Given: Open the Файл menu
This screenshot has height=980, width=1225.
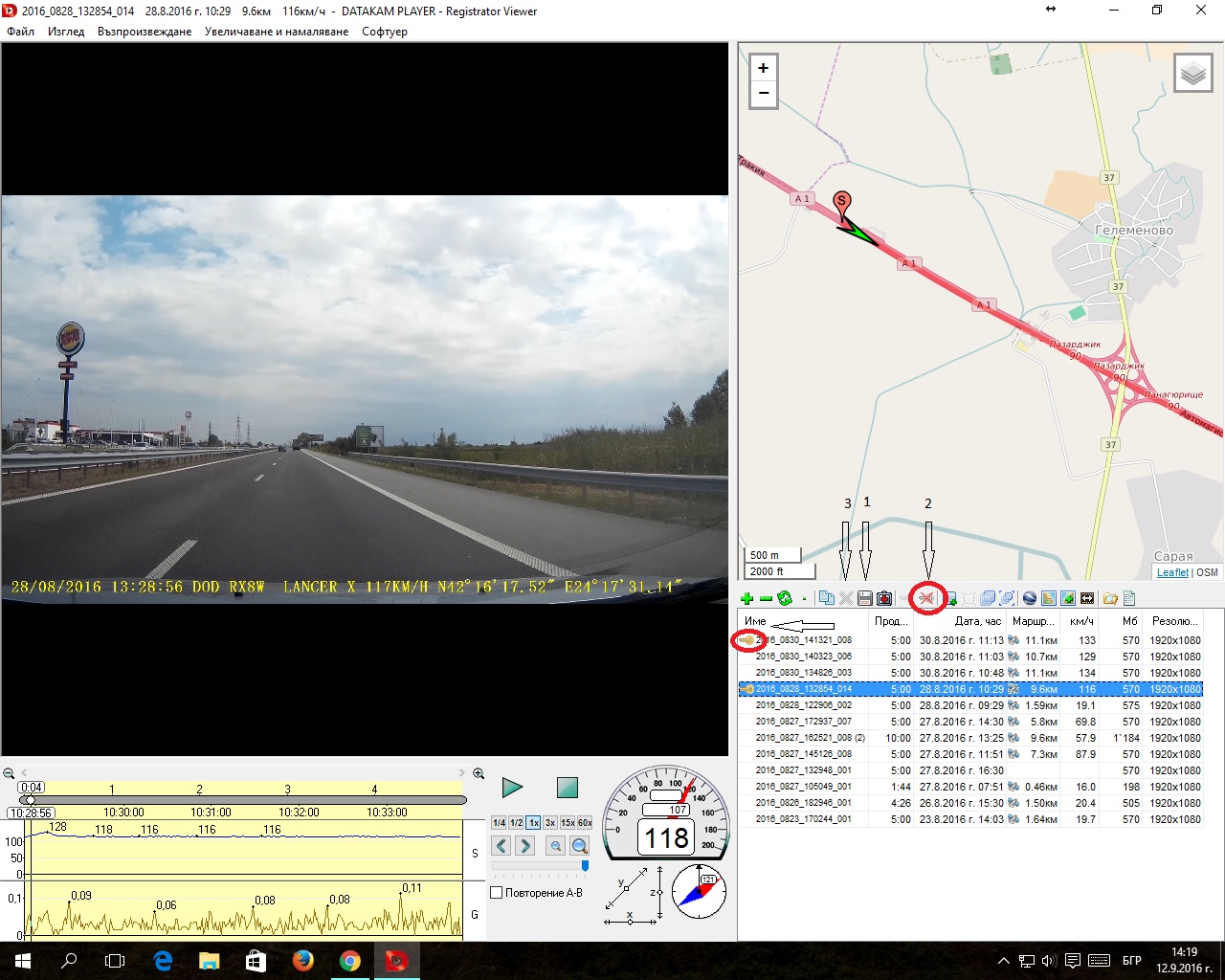Looking at the screenshot, I should [x=20, y=32].
